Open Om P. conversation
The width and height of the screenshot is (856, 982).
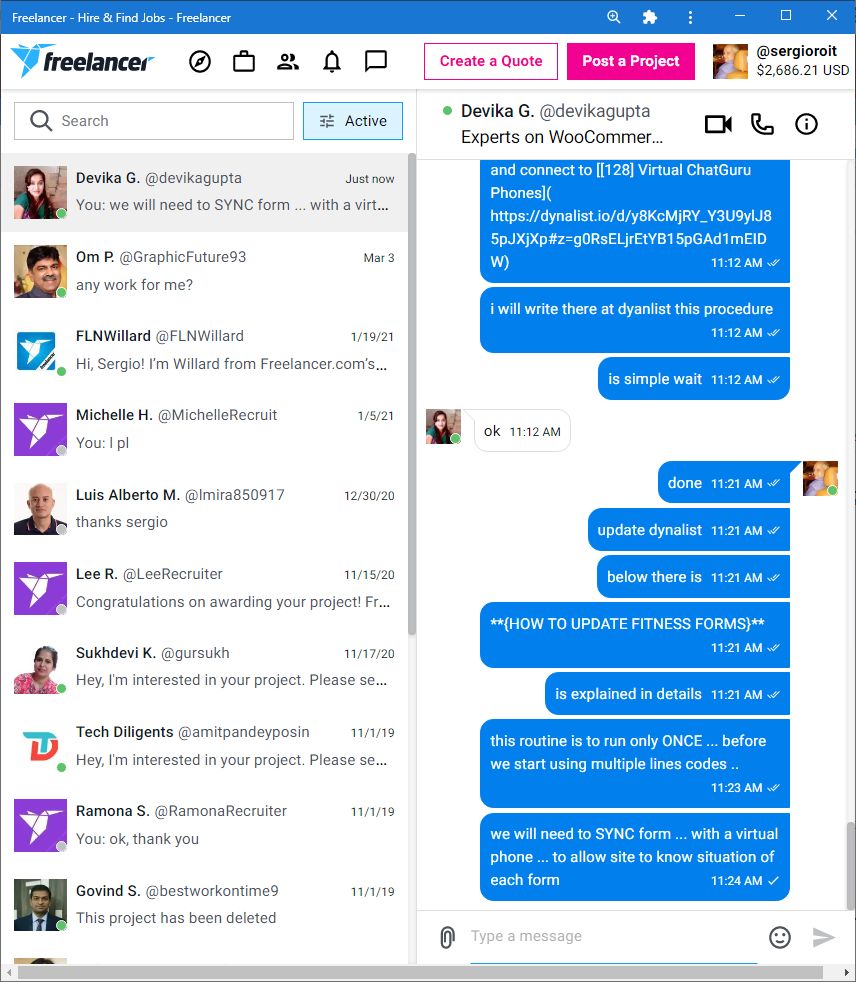coord(204,271)
